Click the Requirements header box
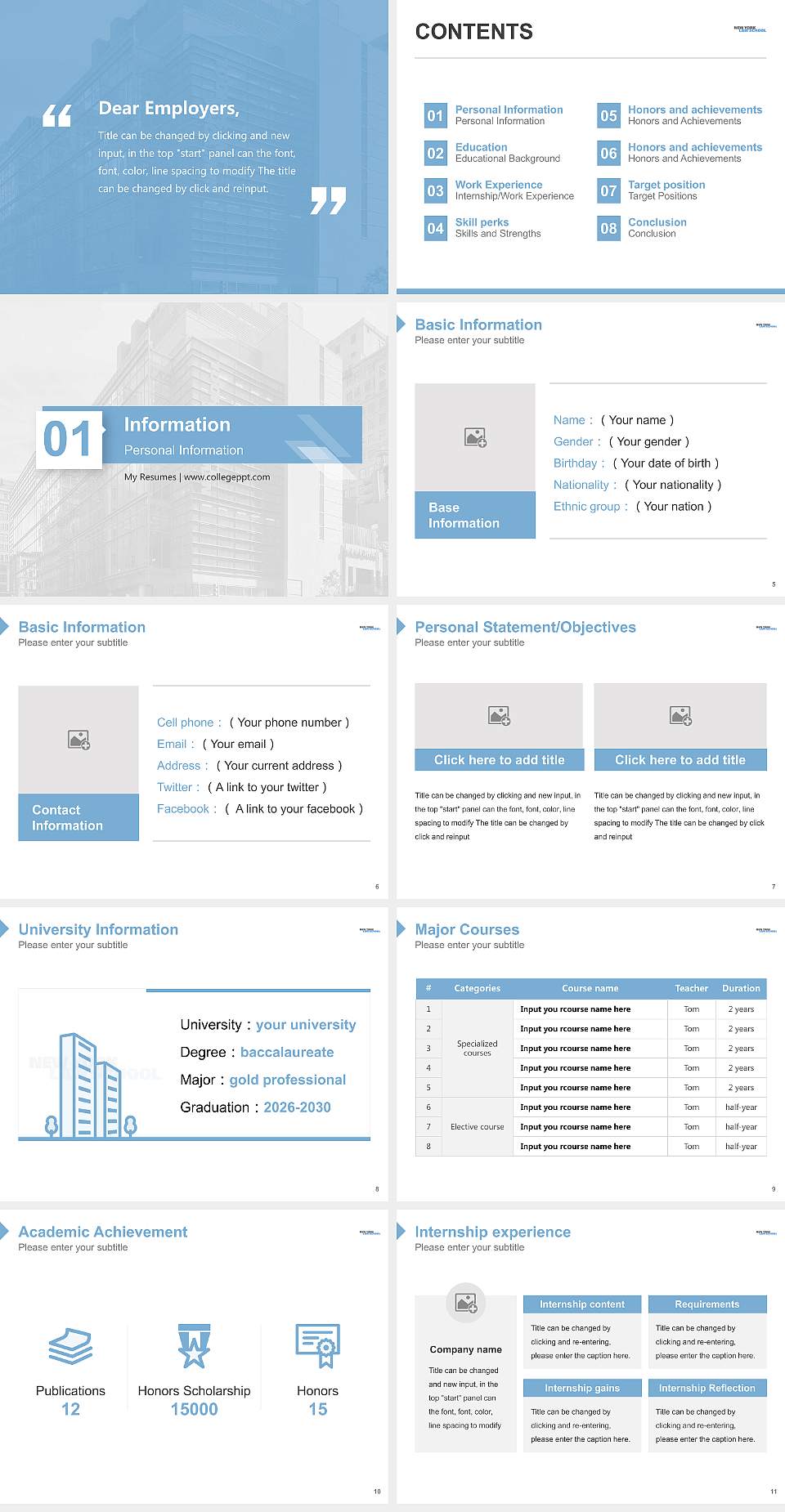 coord(707,1304)
